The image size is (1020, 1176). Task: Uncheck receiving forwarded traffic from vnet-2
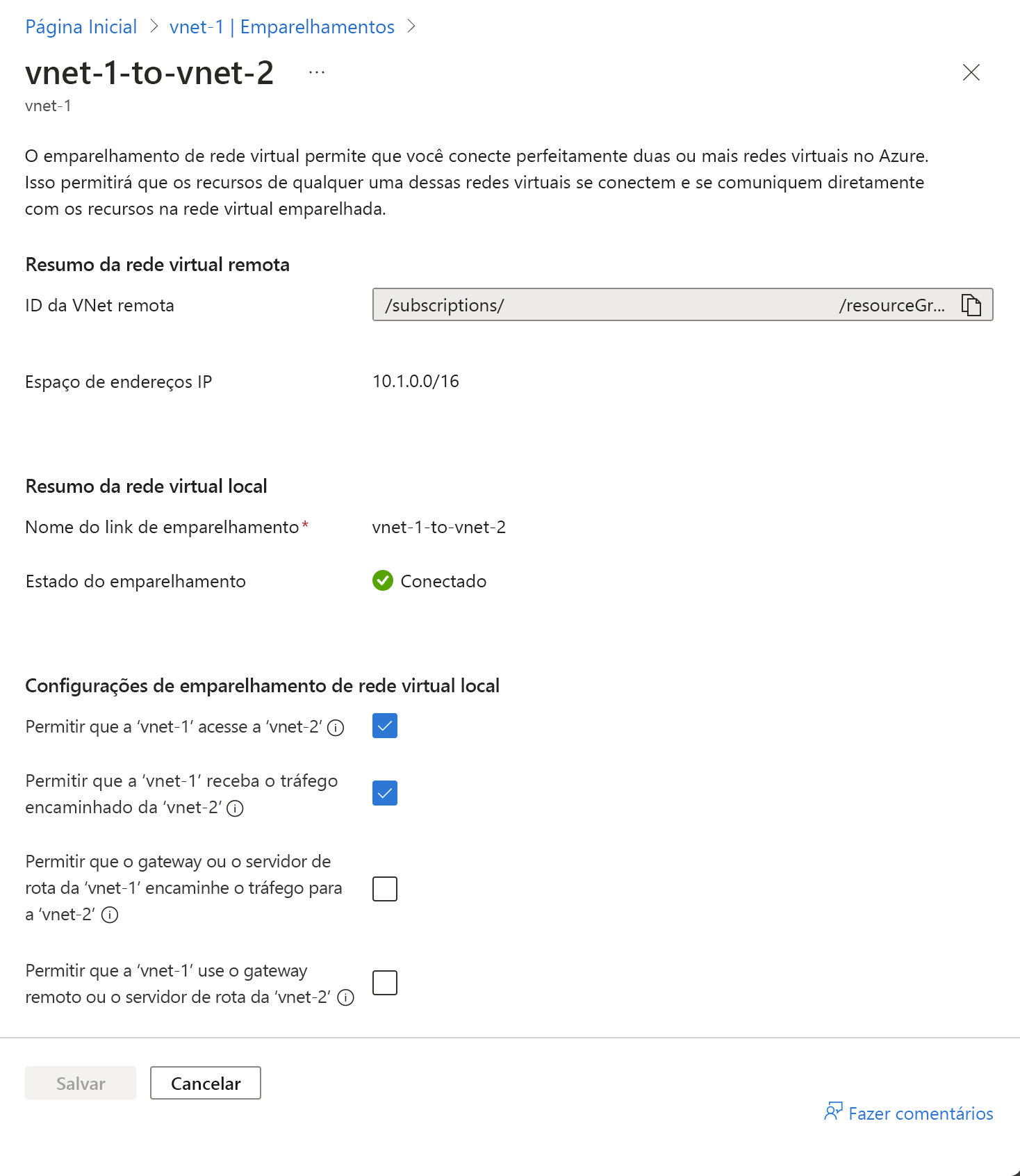pyautogui.click(x=385, y=793)
